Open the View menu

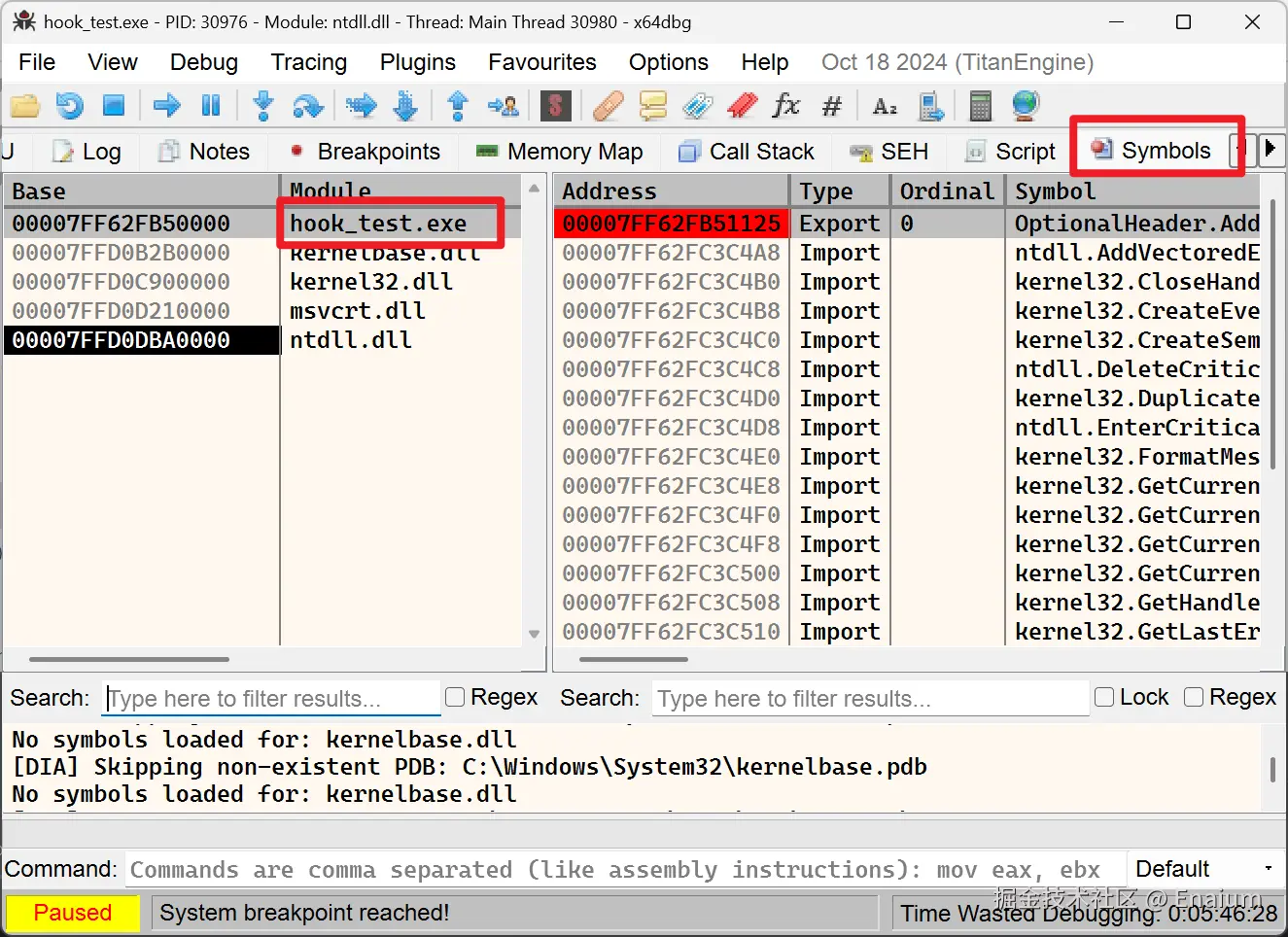[x=113, y=62]
